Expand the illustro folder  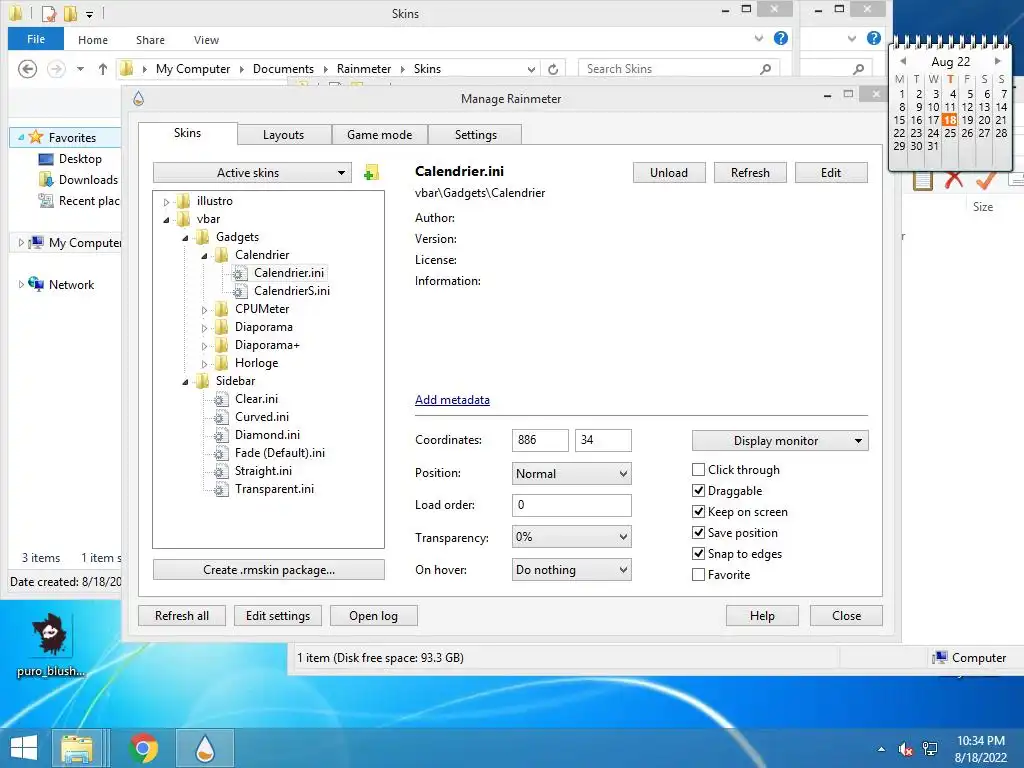pyautogui.click(x=167, y=202)
